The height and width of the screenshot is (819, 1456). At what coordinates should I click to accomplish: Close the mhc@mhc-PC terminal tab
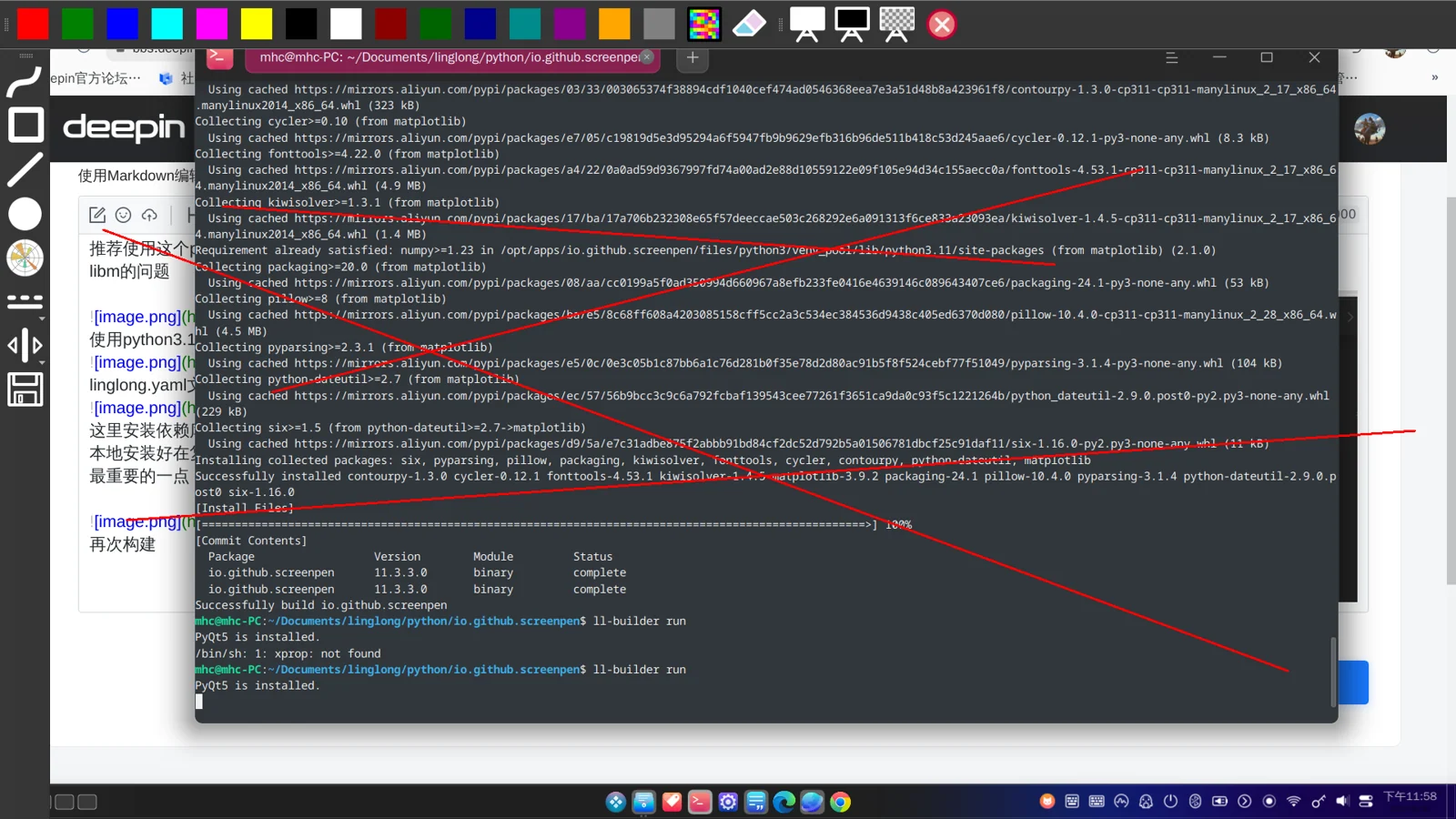click(x=647, y=56)
